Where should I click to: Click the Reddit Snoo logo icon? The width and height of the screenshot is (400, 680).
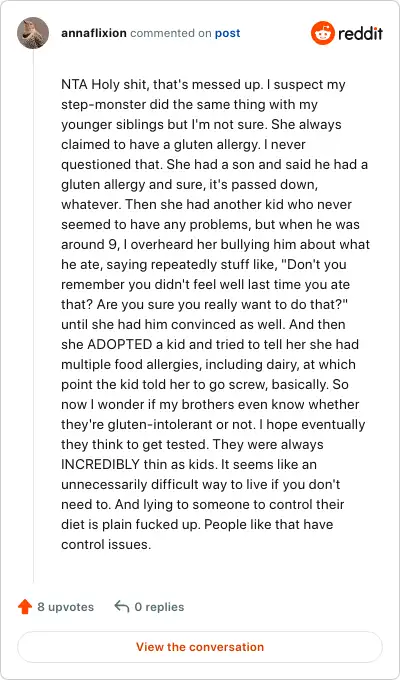click(x=323, y=33)
